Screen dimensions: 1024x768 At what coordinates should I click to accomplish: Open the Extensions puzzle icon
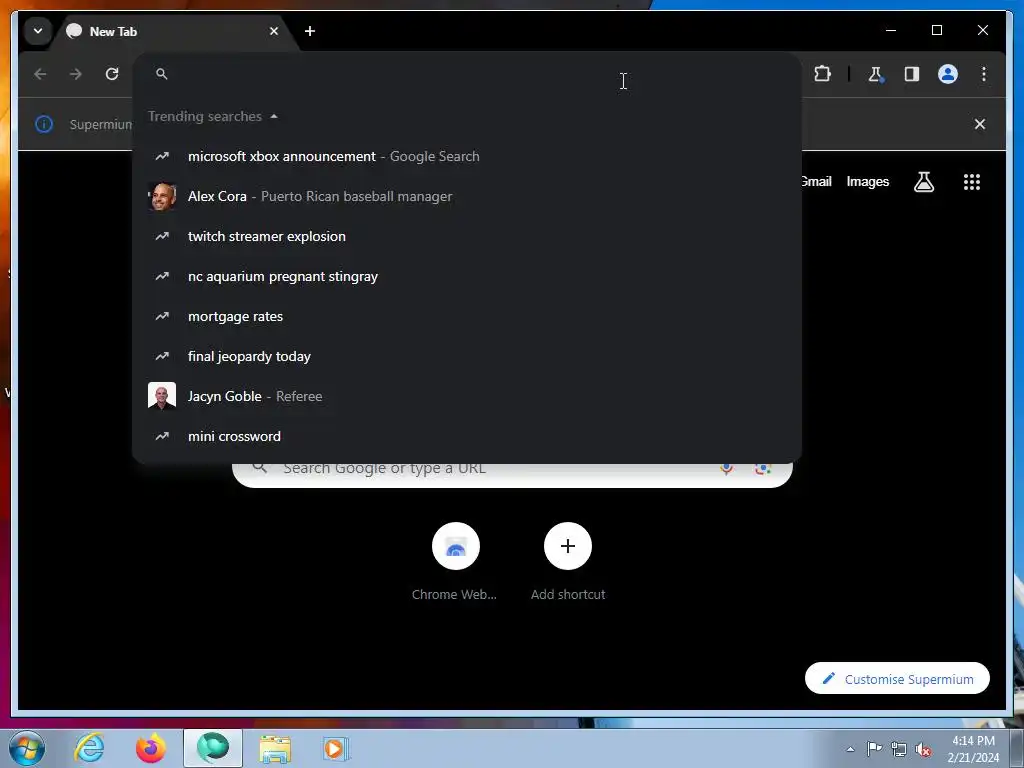point(822,74)
